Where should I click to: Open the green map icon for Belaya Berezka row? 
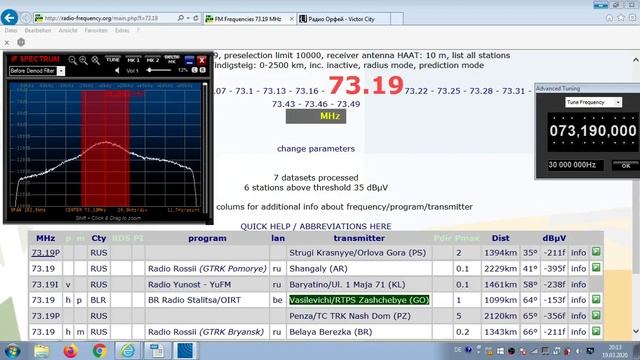tap(596, 331)
